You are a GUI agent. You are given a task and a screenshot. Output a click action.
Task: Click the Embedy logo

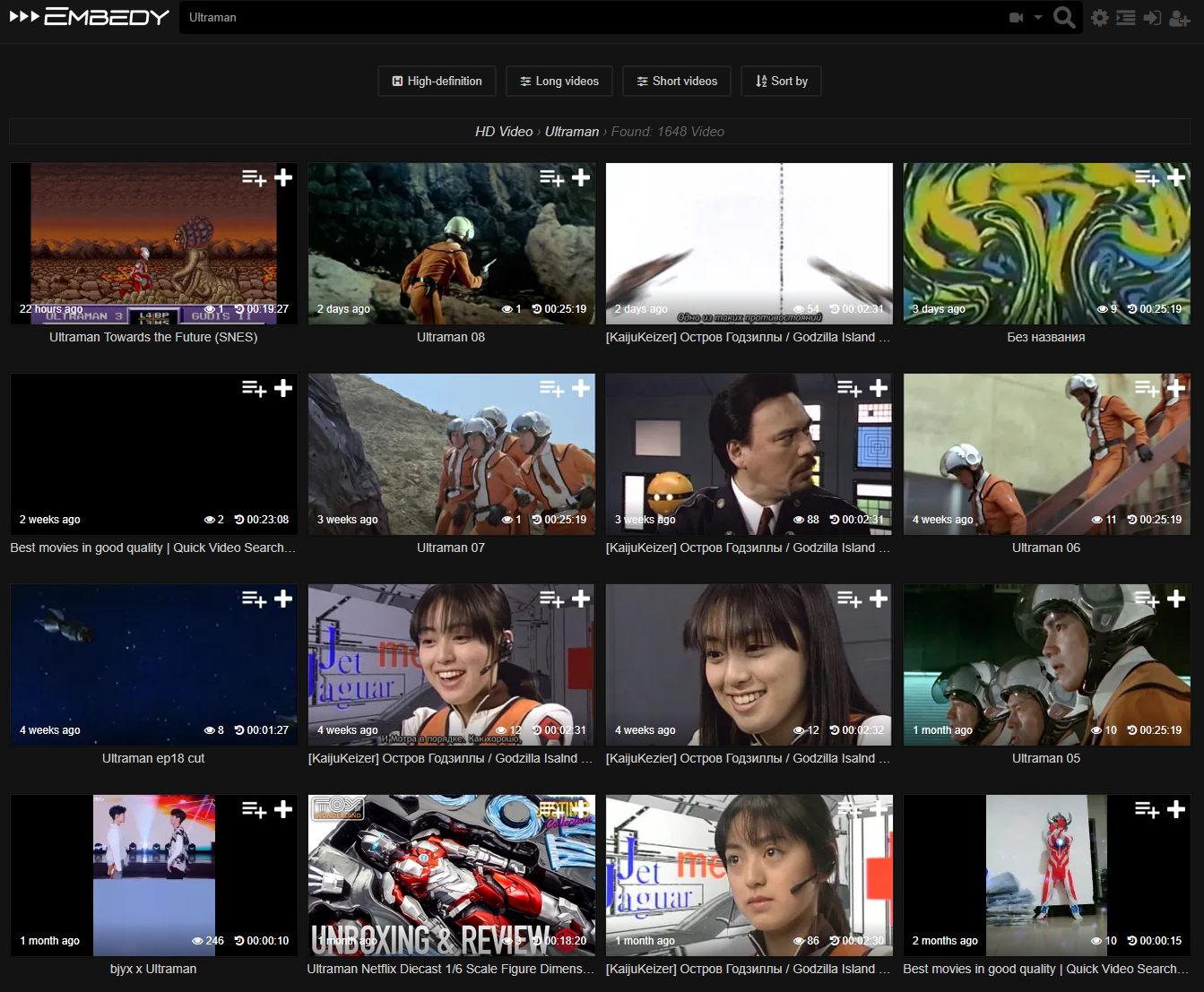89,17
